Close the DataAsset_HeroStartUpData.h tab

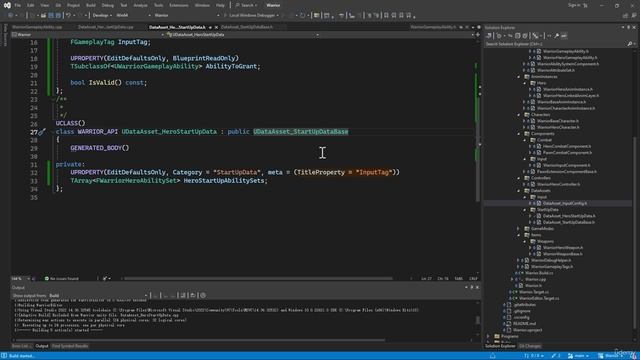tap(216, 27)
